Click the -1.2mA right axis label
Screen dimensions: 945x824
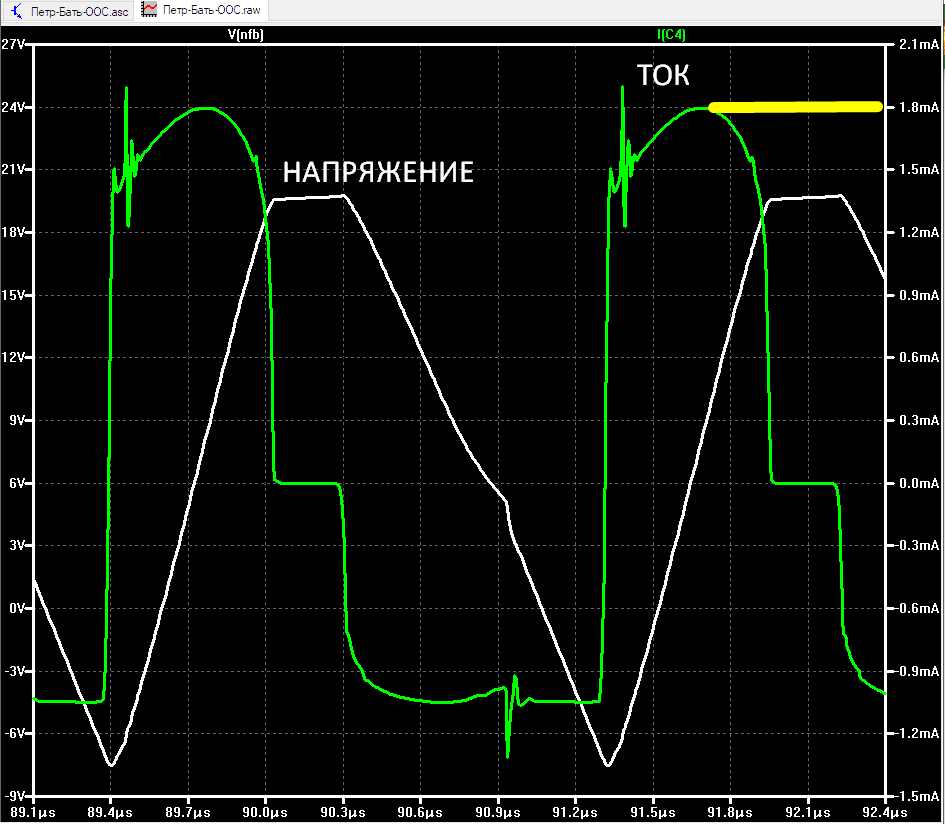click(x=917, y=734)
